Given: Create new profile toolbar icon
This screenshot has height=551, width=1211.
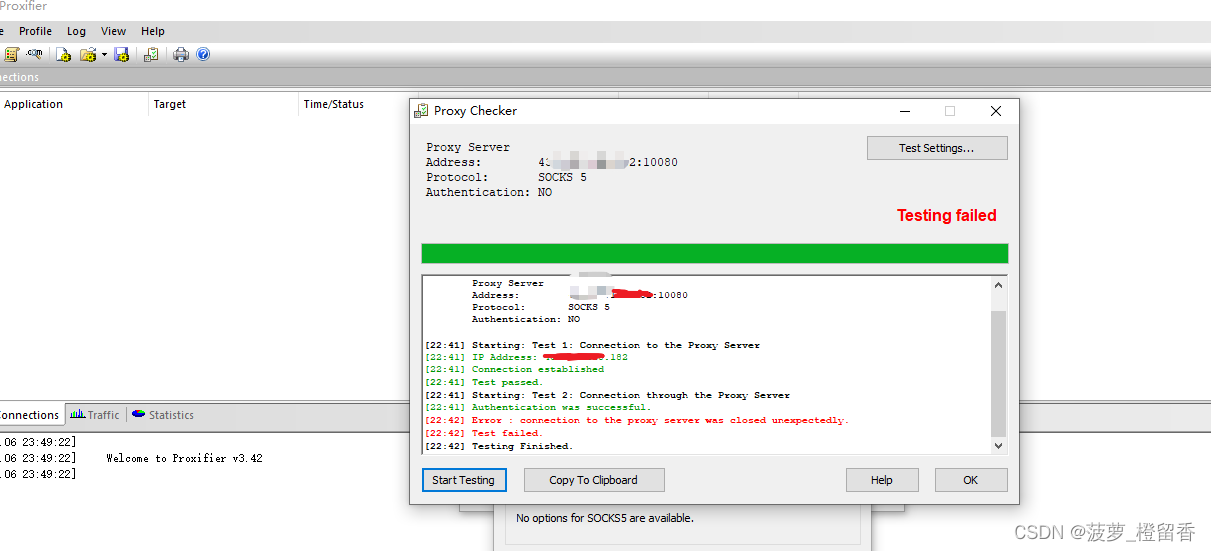Looking at the screenshot, I should pos(63,54).
